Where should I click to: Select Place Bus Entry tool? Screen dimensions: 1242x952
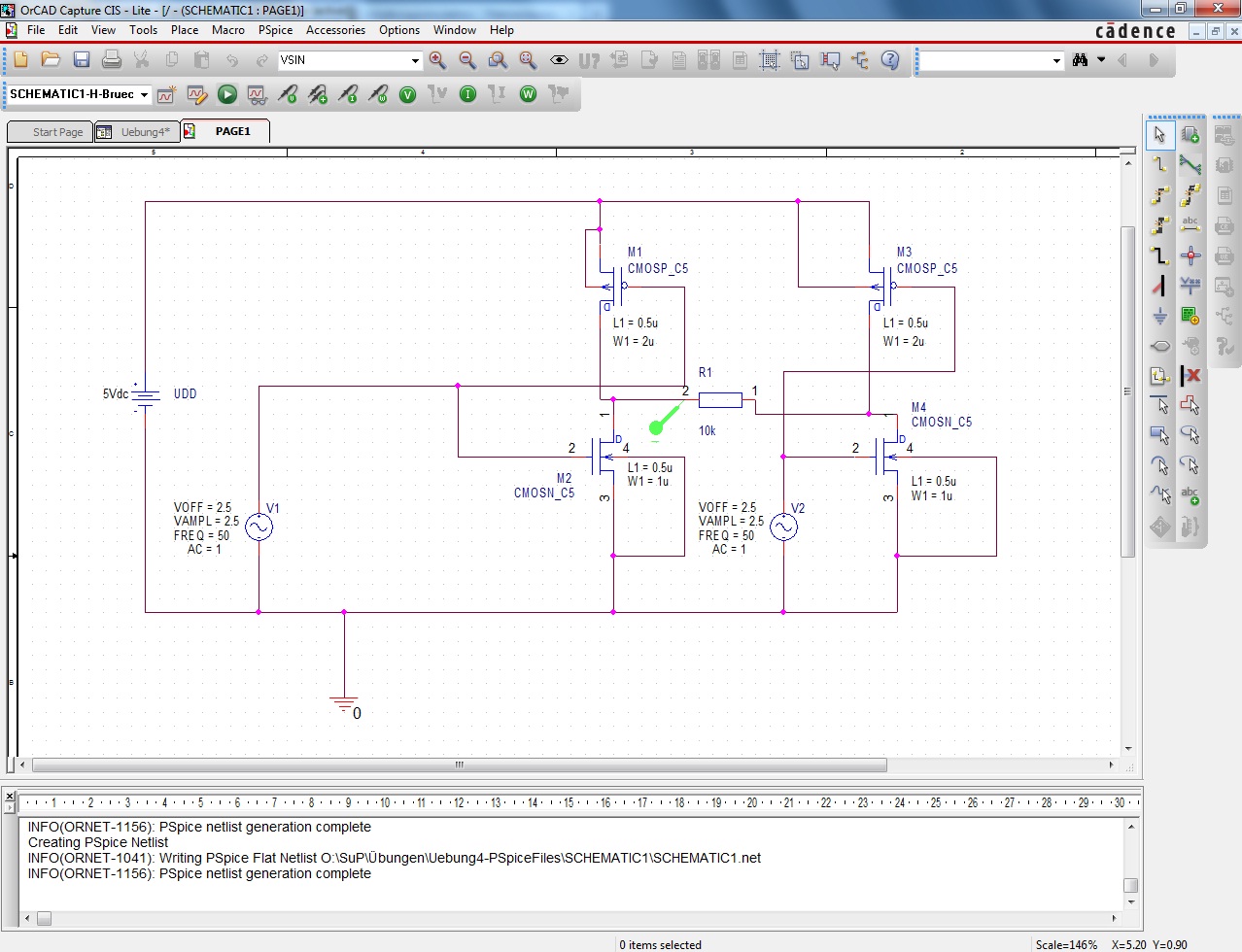[x=1160, y=286]
